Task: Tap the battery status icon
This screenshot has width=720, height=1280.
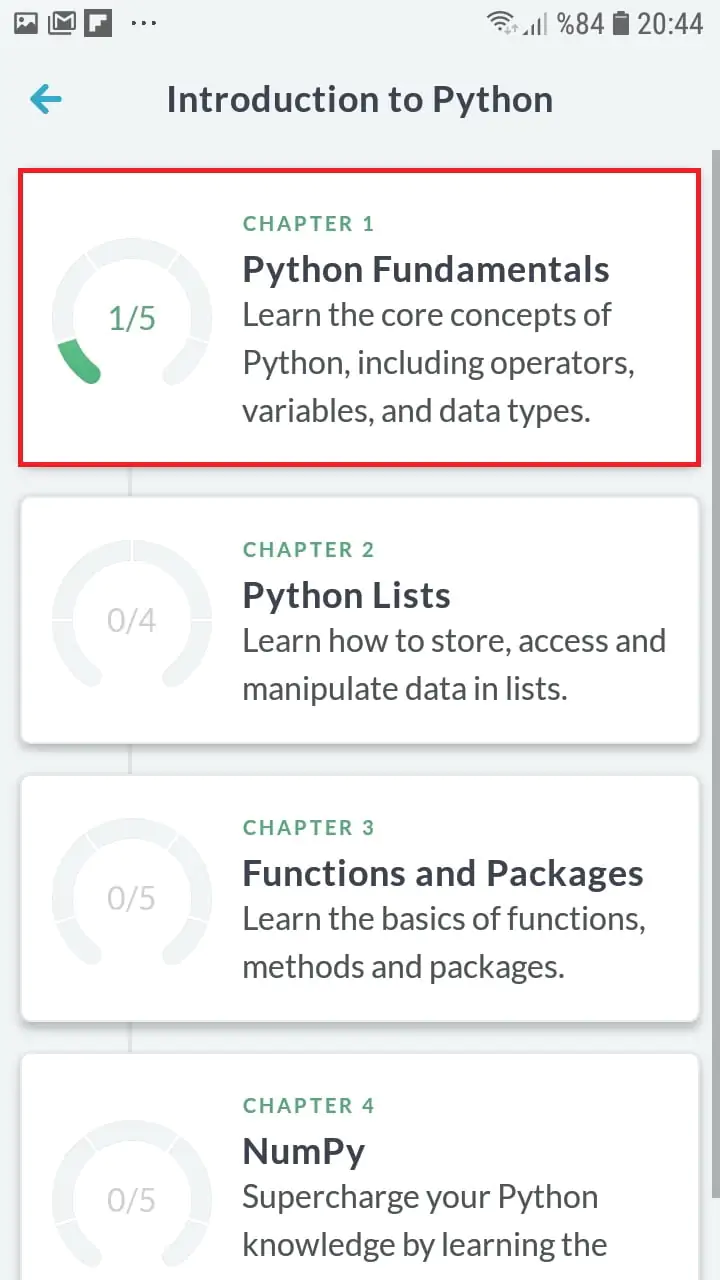Action: (621, 23)
